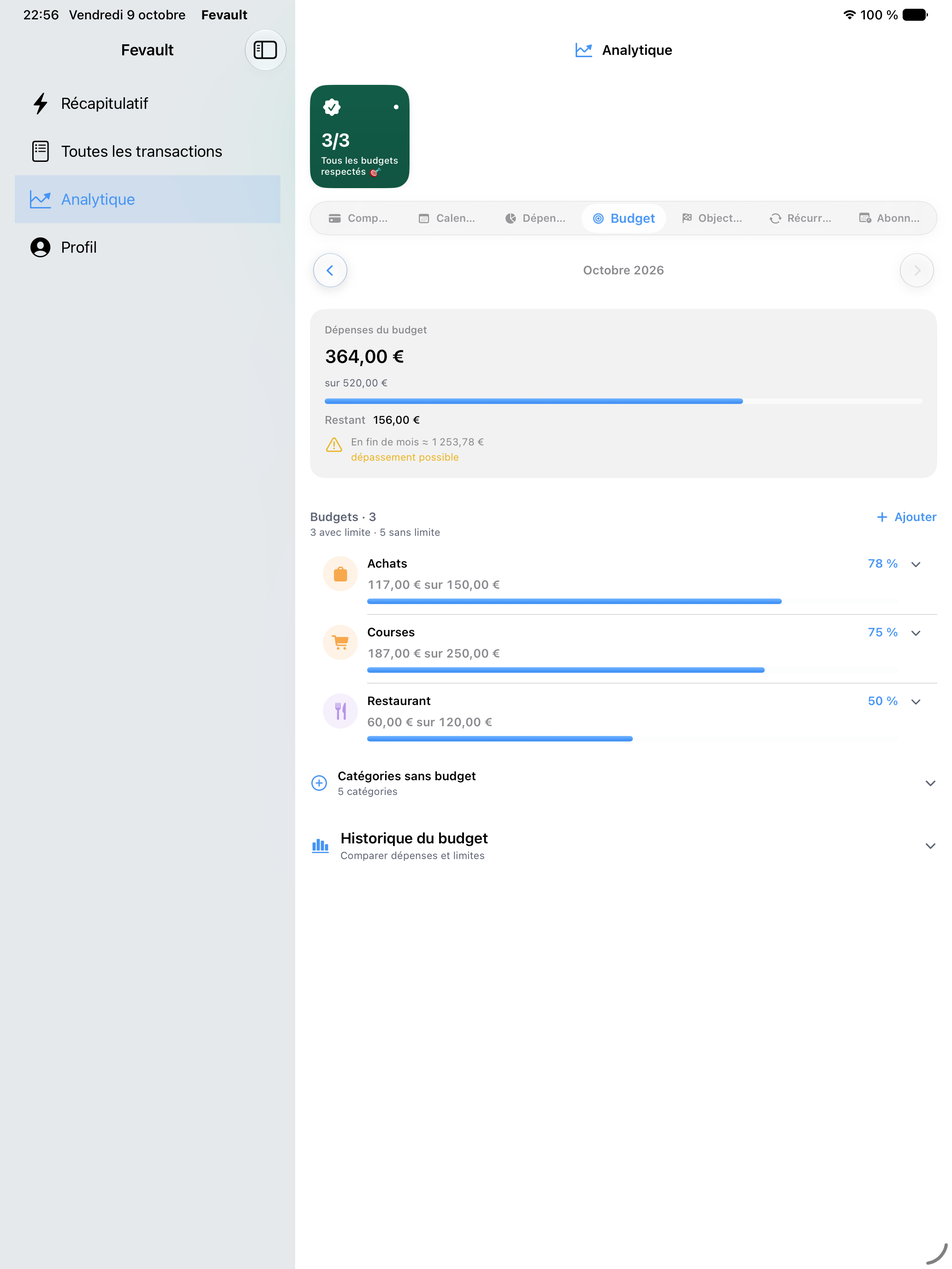This screenshot has width=952, height=1269.
Task: Select the Budget tab
Action: [x=623, y=218]
